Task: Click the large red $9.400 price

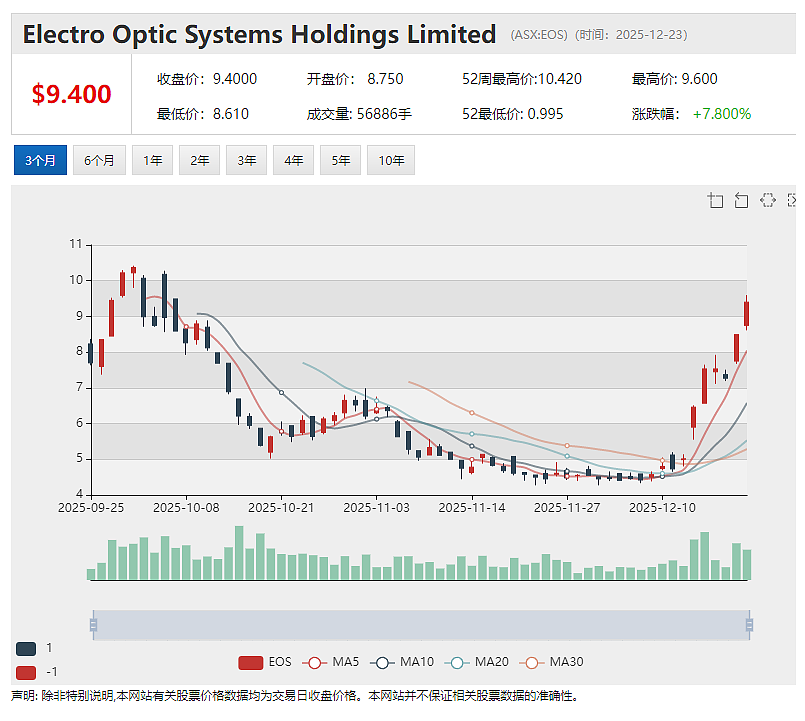Action: [x=71, y=94]
